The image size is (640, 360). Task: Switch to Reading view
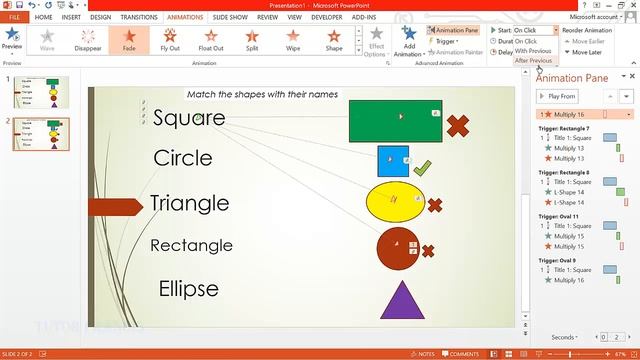pyautogui.click(x=524, y=354)
